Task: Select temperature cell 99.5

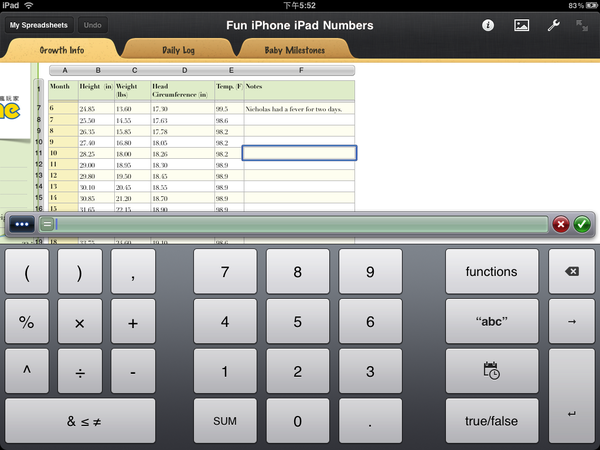Action: coord(230,109)
